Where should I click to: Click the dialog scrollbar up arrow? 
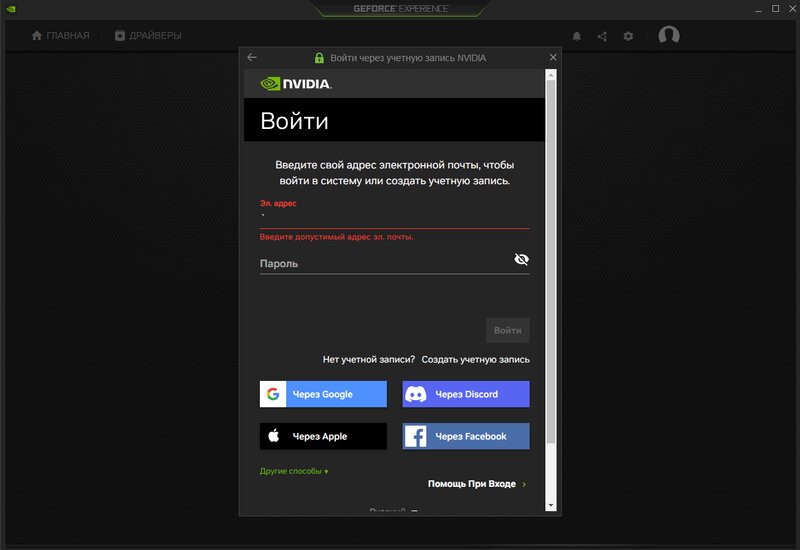pyautogui.click(x=551, y=75)
